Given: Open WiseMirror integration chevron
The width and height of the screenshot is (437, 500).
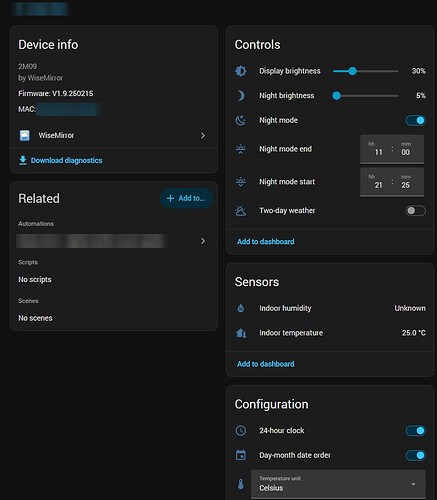Looking at the screenshot, I should point(203,135).
